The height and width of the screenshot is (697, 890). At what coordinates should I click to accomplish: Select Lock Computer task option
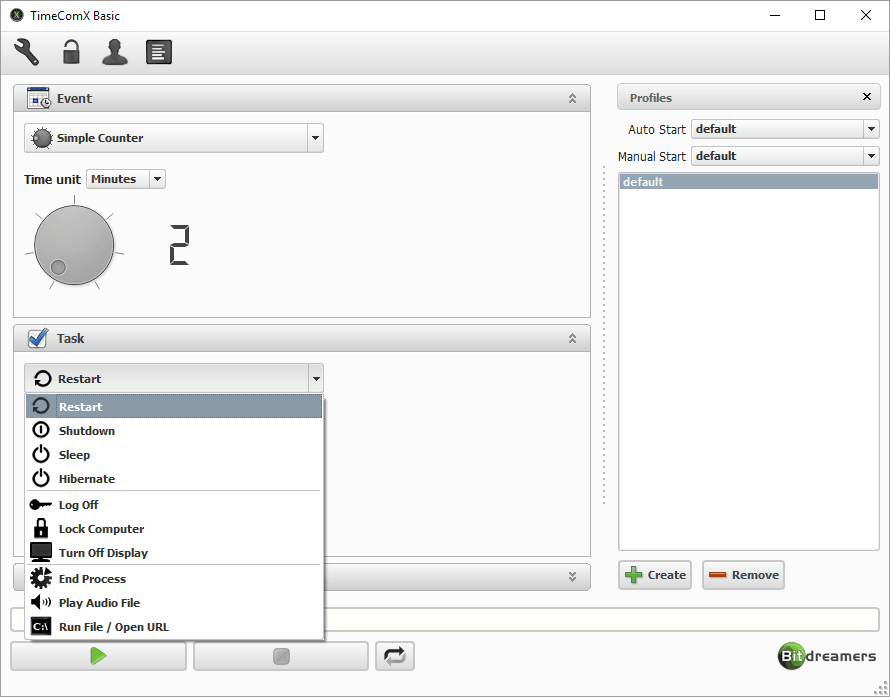click(x=174, y=529)
